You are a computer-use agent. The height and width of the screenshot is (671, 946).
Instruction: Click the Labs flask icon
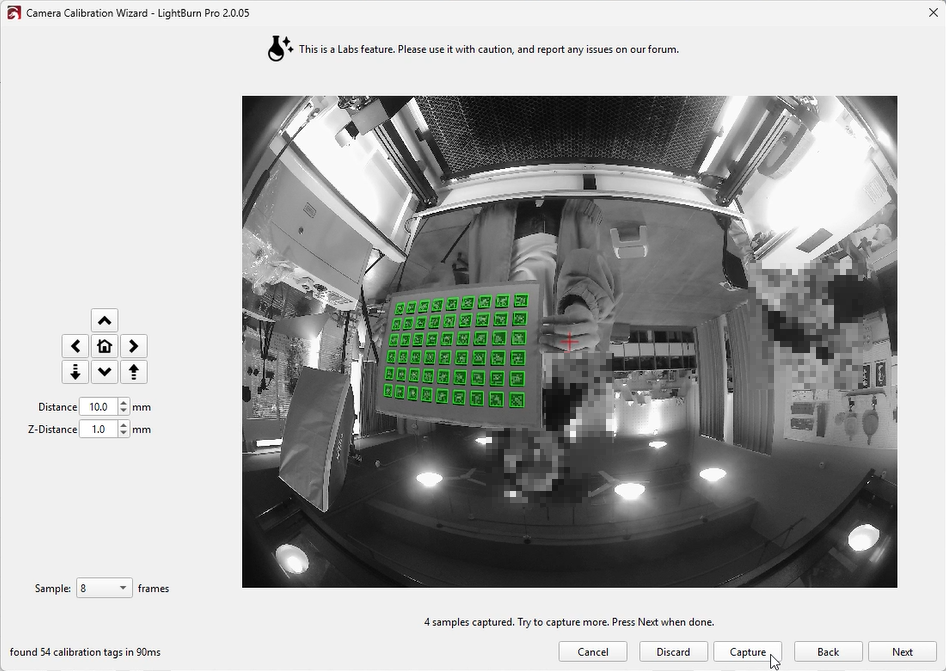(280, 48)
